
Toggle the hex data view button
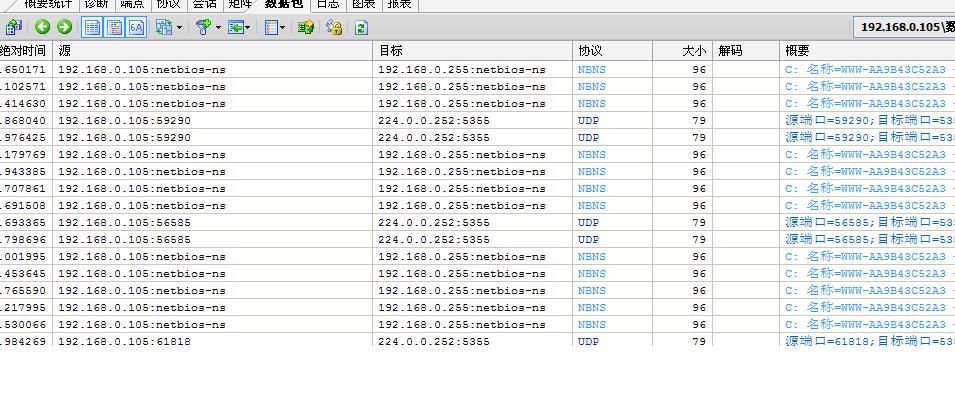click(x=136, y=27)
